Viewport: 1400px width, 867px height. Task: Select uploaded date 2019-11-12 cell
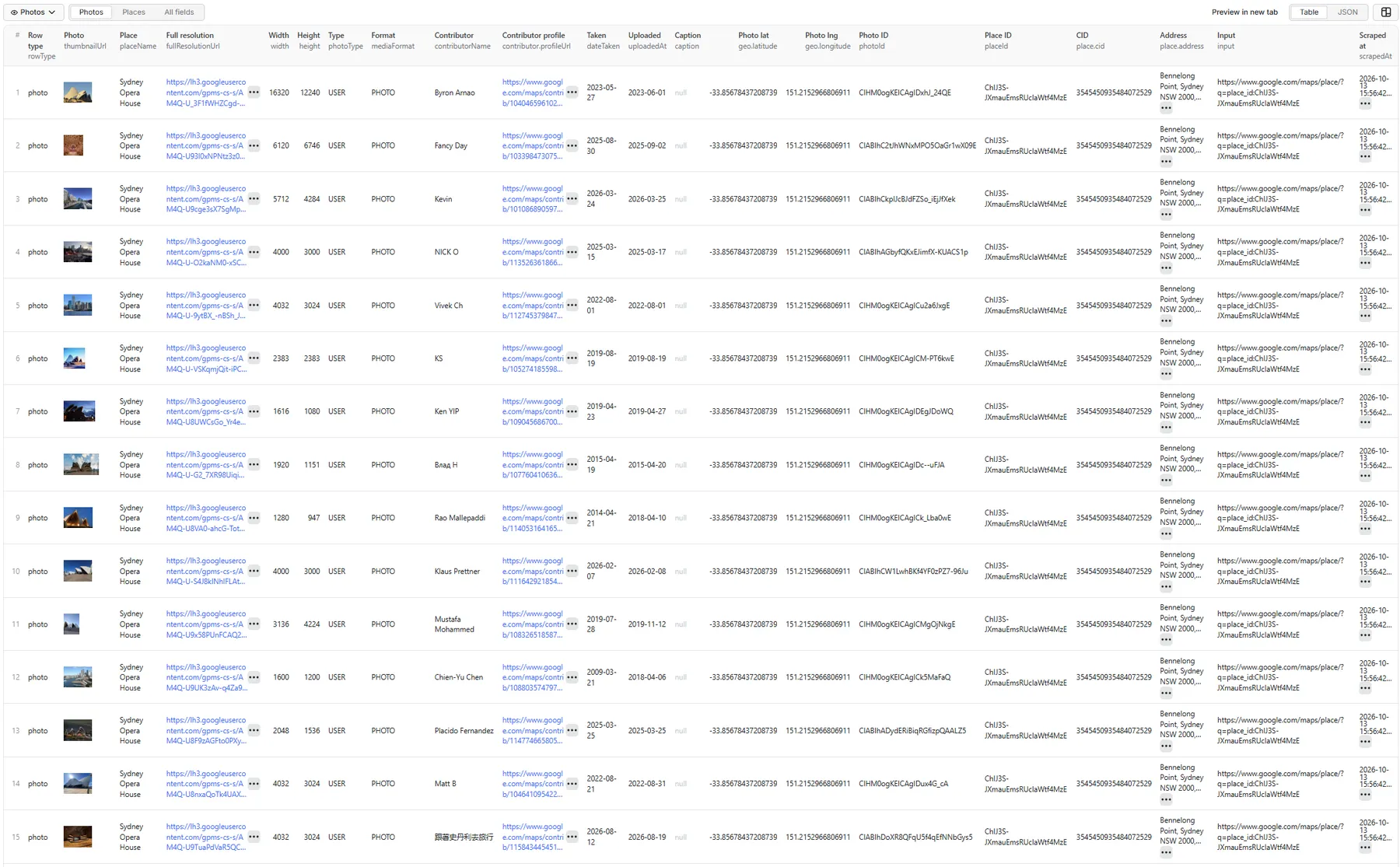point(647,624)
